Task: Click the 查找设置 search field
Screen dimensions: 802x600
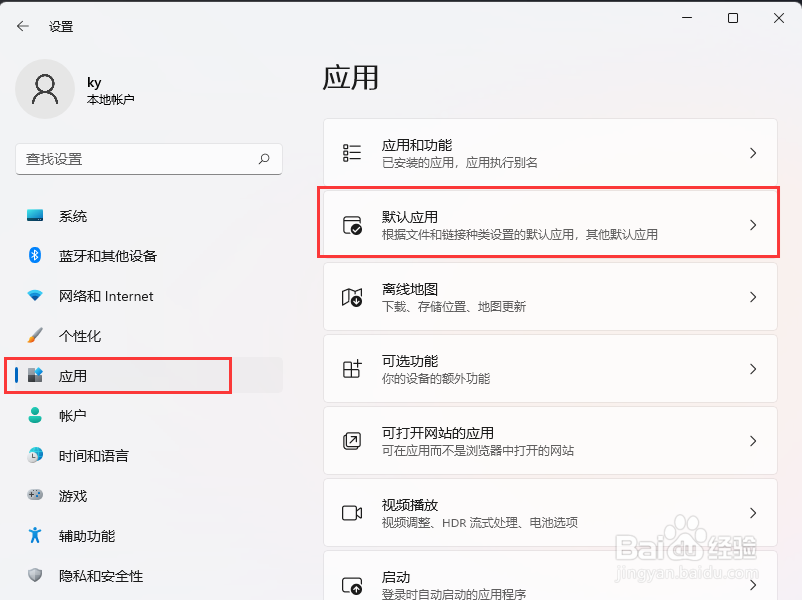Action: (x=149, y=159)
